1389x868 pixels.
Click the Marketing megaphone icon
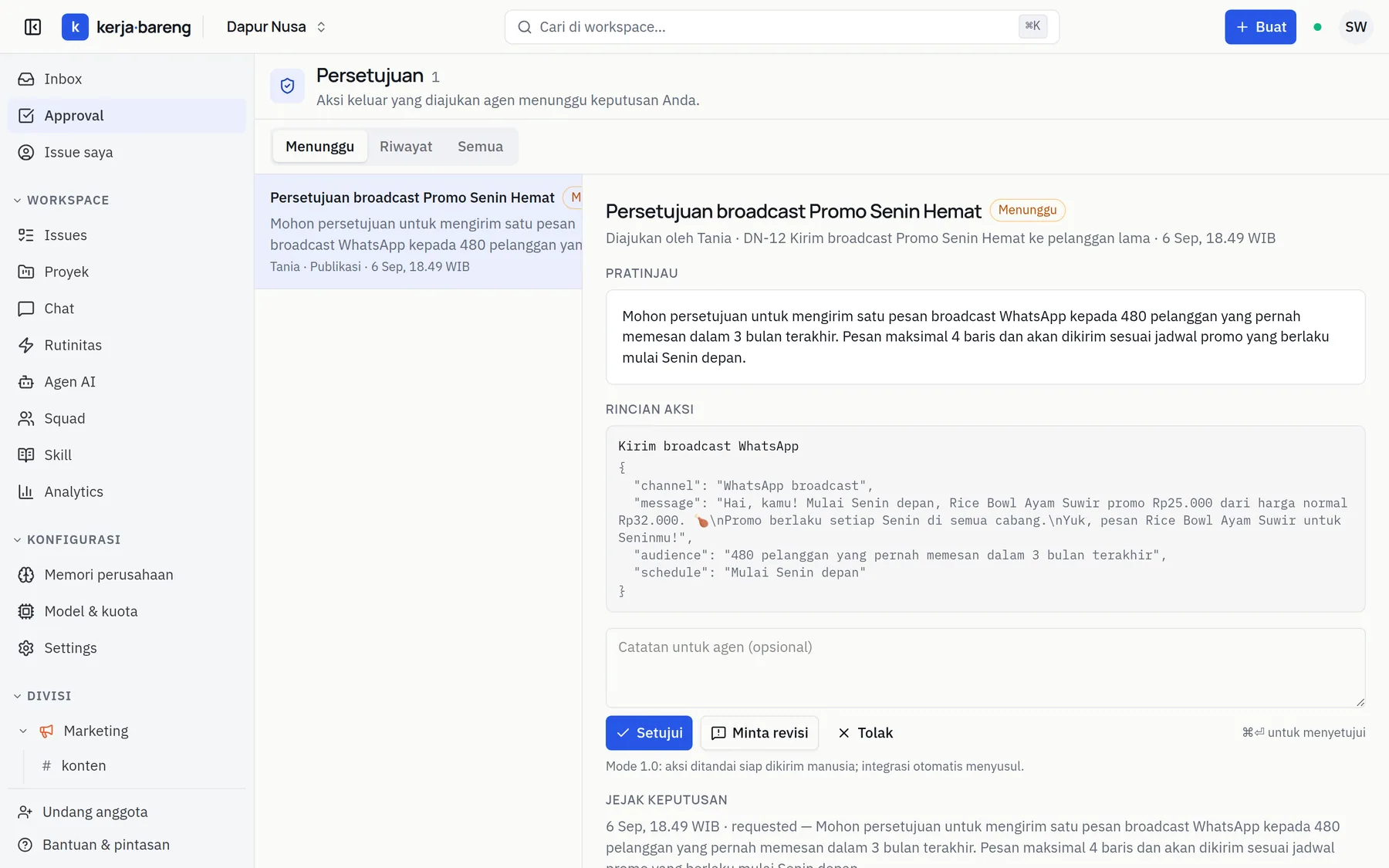(x=47, y=731)
